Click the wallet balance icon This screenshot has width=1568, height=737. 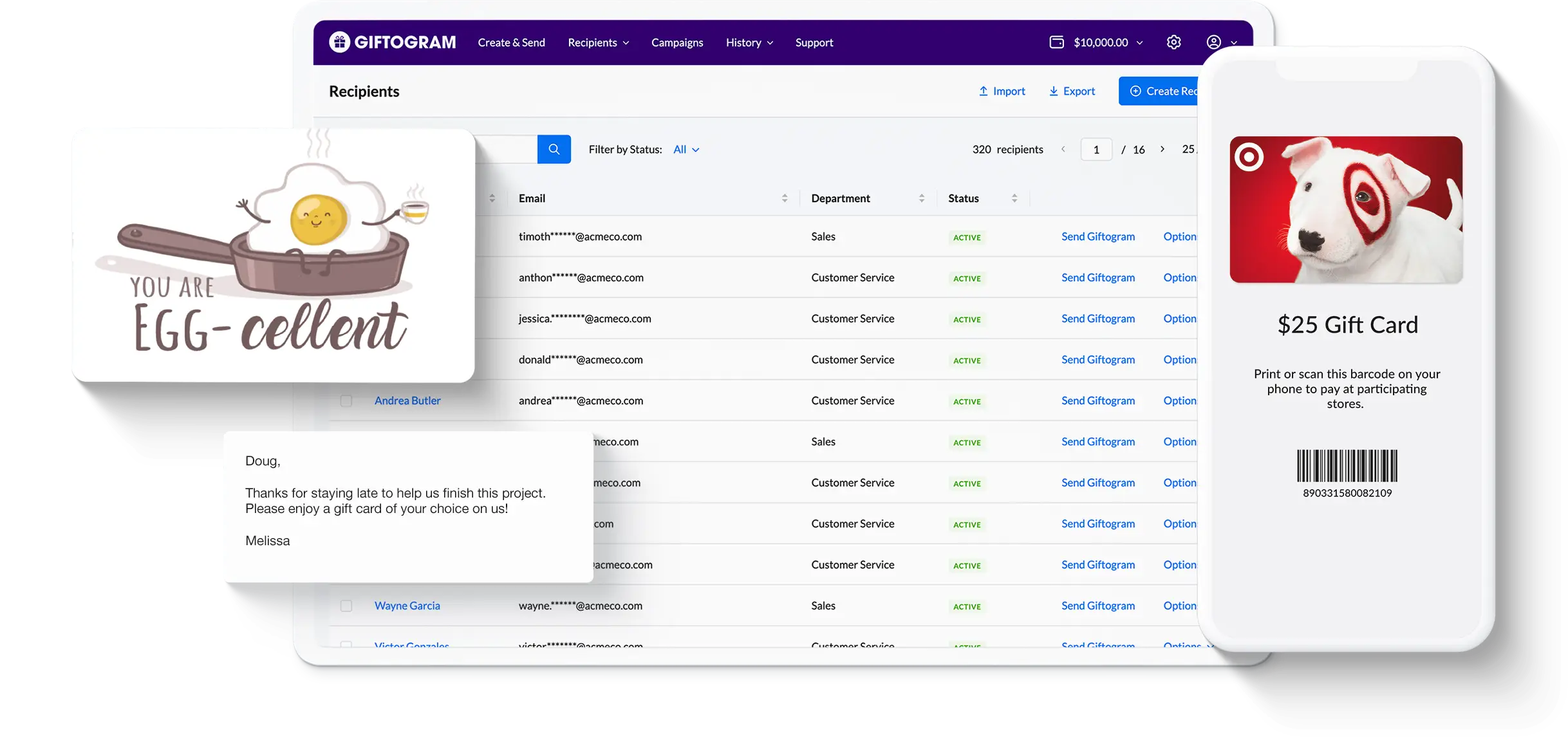[x=1056, y=42]
